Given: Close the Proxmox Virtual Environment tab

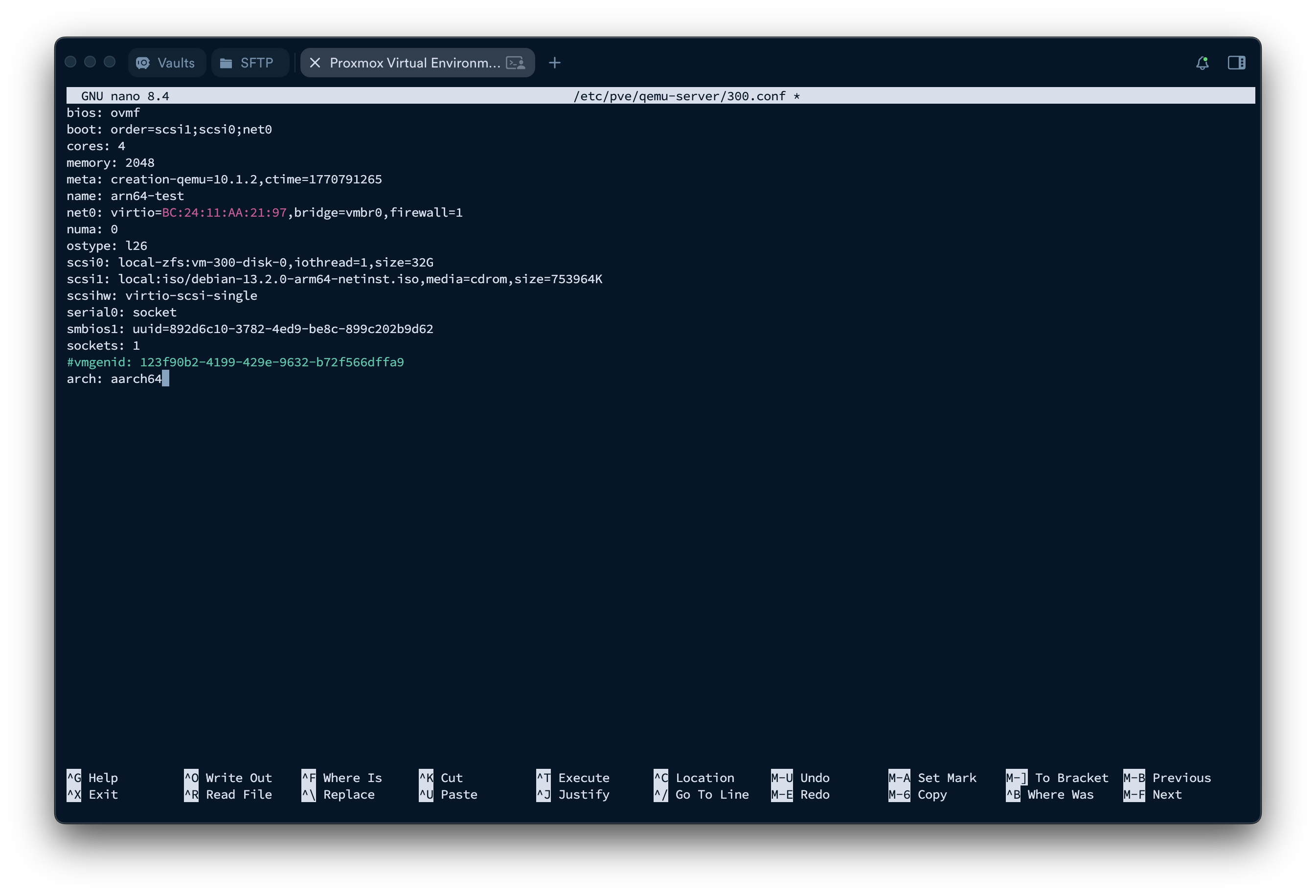Looking at the screenshot, I should point(316,63).
